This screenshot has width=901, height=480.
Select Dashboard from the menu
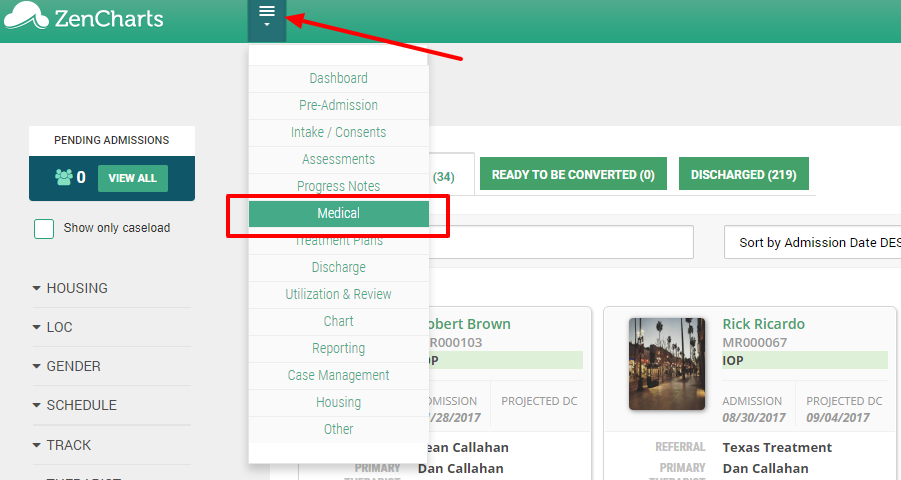pos(338,78)
